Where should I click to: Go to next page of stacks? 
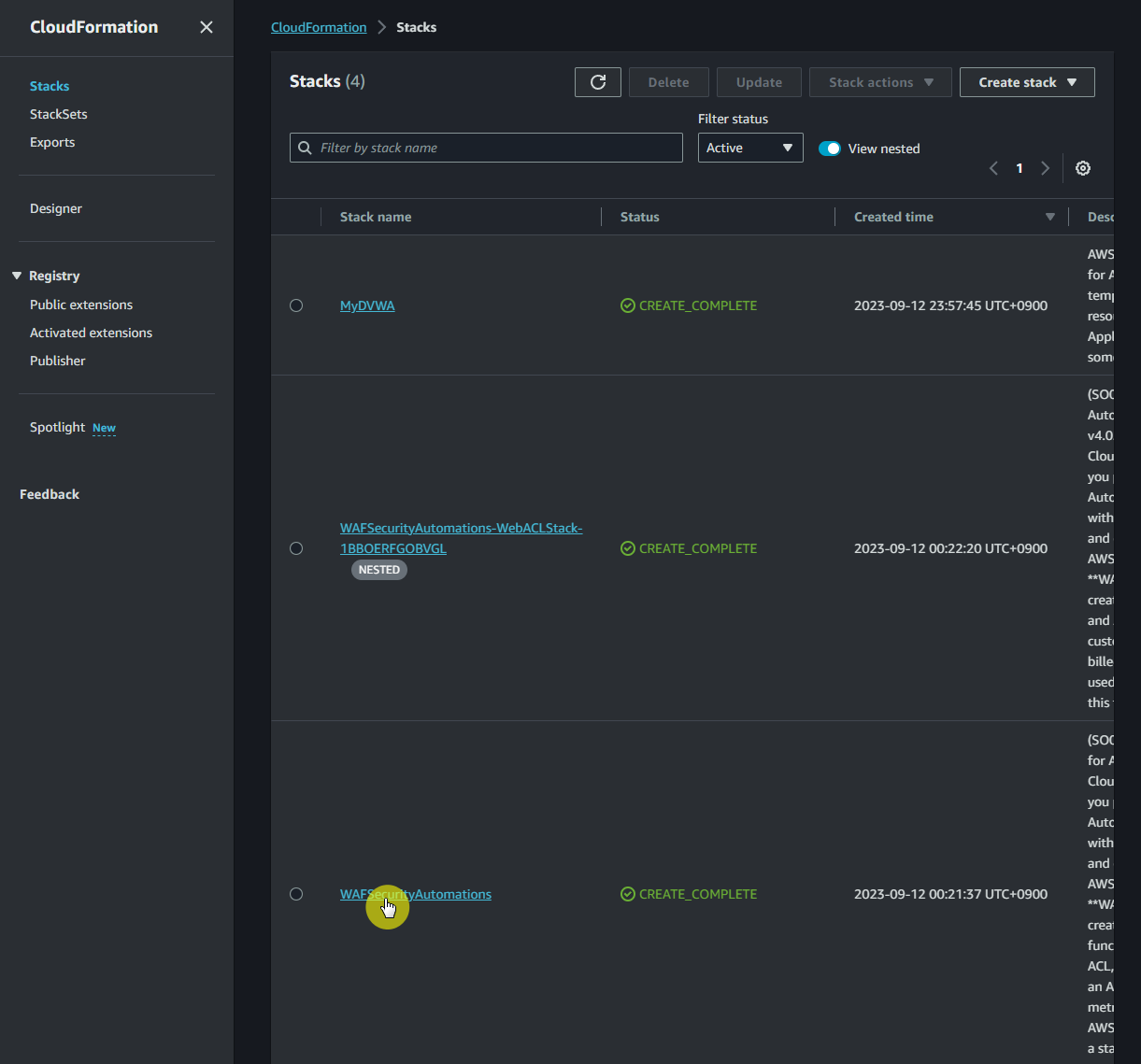pyautogui.click(x=1045, y=168)
